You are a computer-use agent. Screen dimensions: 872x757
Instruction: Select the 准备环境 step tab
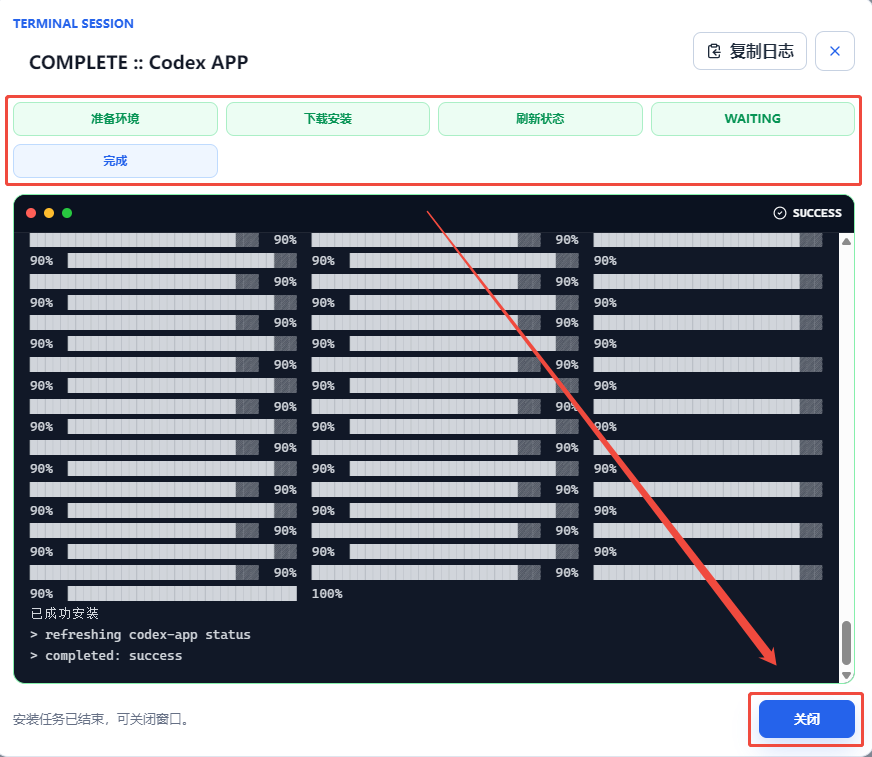(115, 118)
